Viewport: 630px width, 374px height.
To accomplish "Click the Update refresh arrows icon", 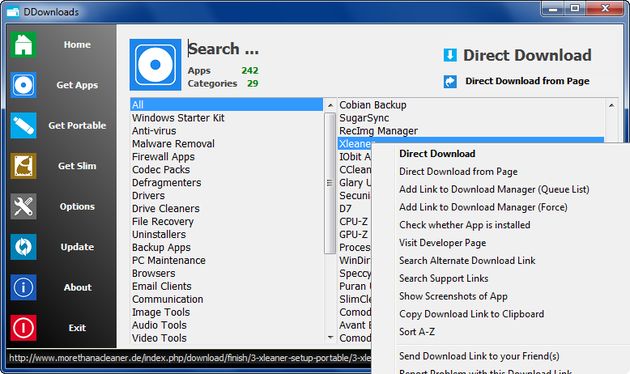I will coord(23,247).
